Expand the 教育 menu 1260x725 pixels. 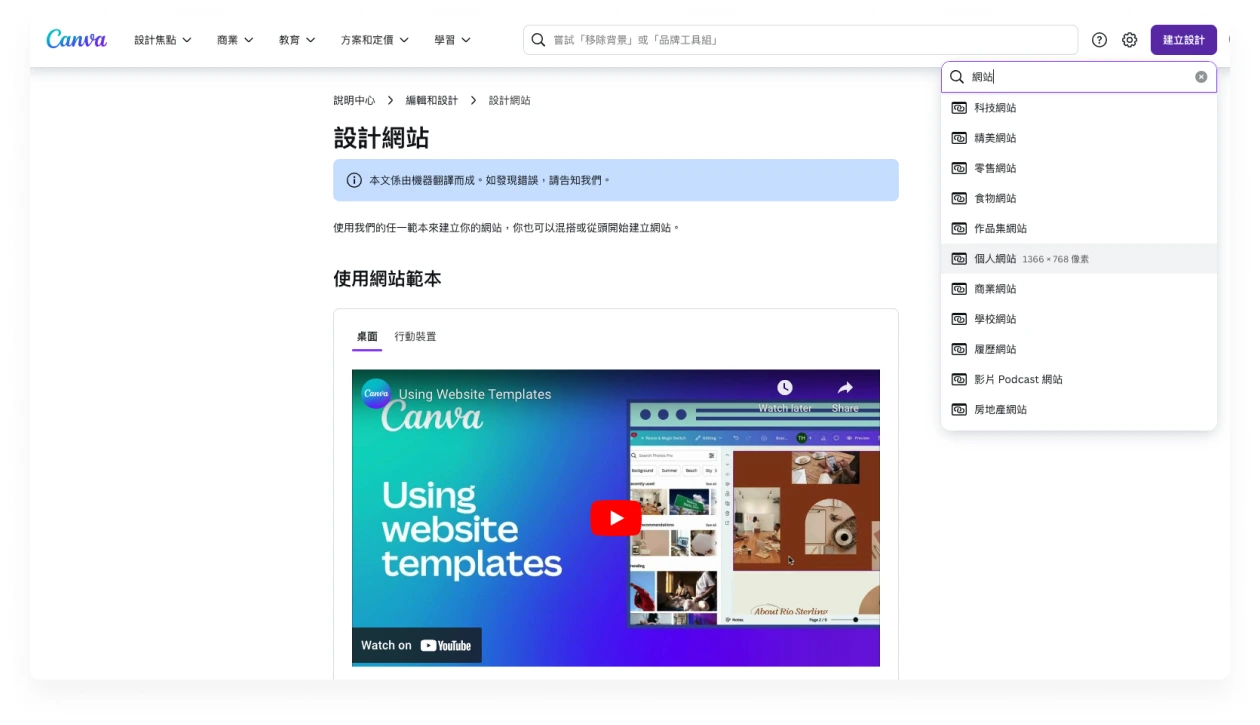297,40
